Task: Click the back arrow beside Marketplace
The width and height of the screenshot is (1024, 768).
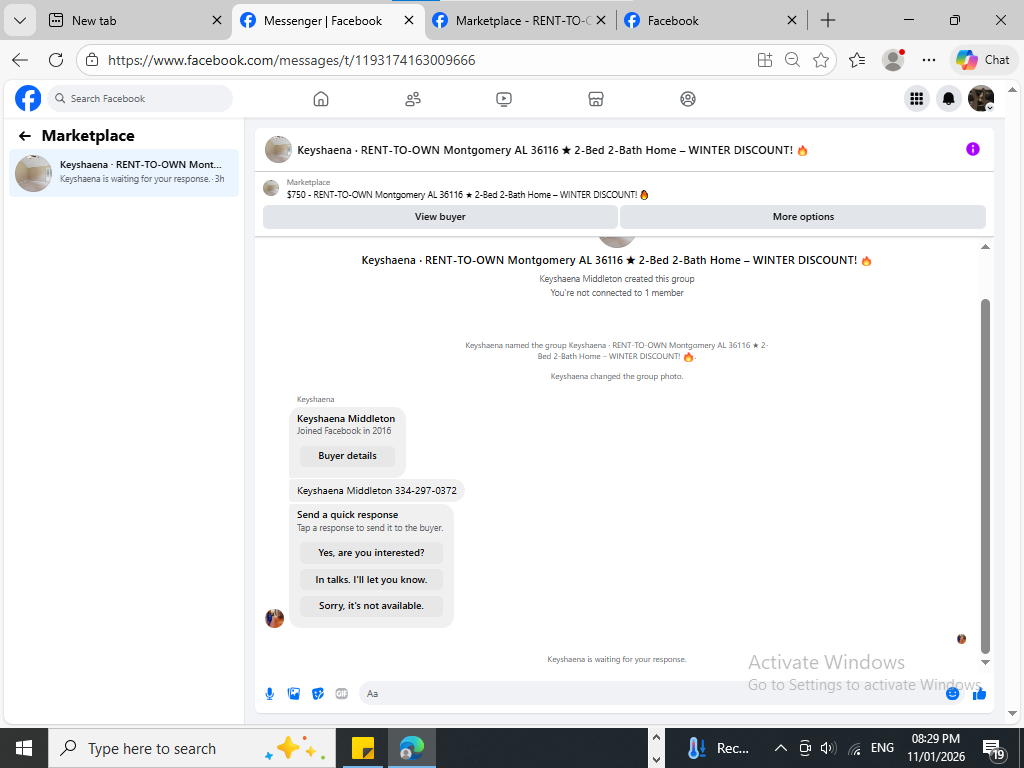Action: pos(25,136)
